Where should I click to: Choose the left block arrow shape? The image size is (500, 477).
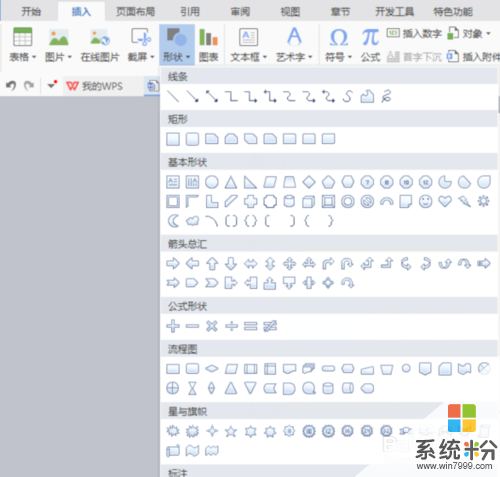point(192,264)
